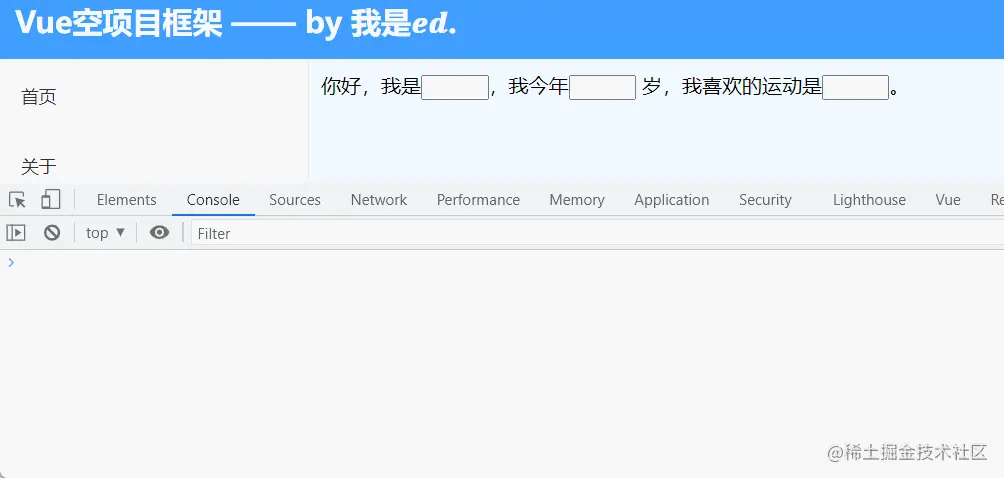The width and height of the screenshot is (1004, 478).
Task: Show the console sidebar panel icon
Action: (16, 233)
